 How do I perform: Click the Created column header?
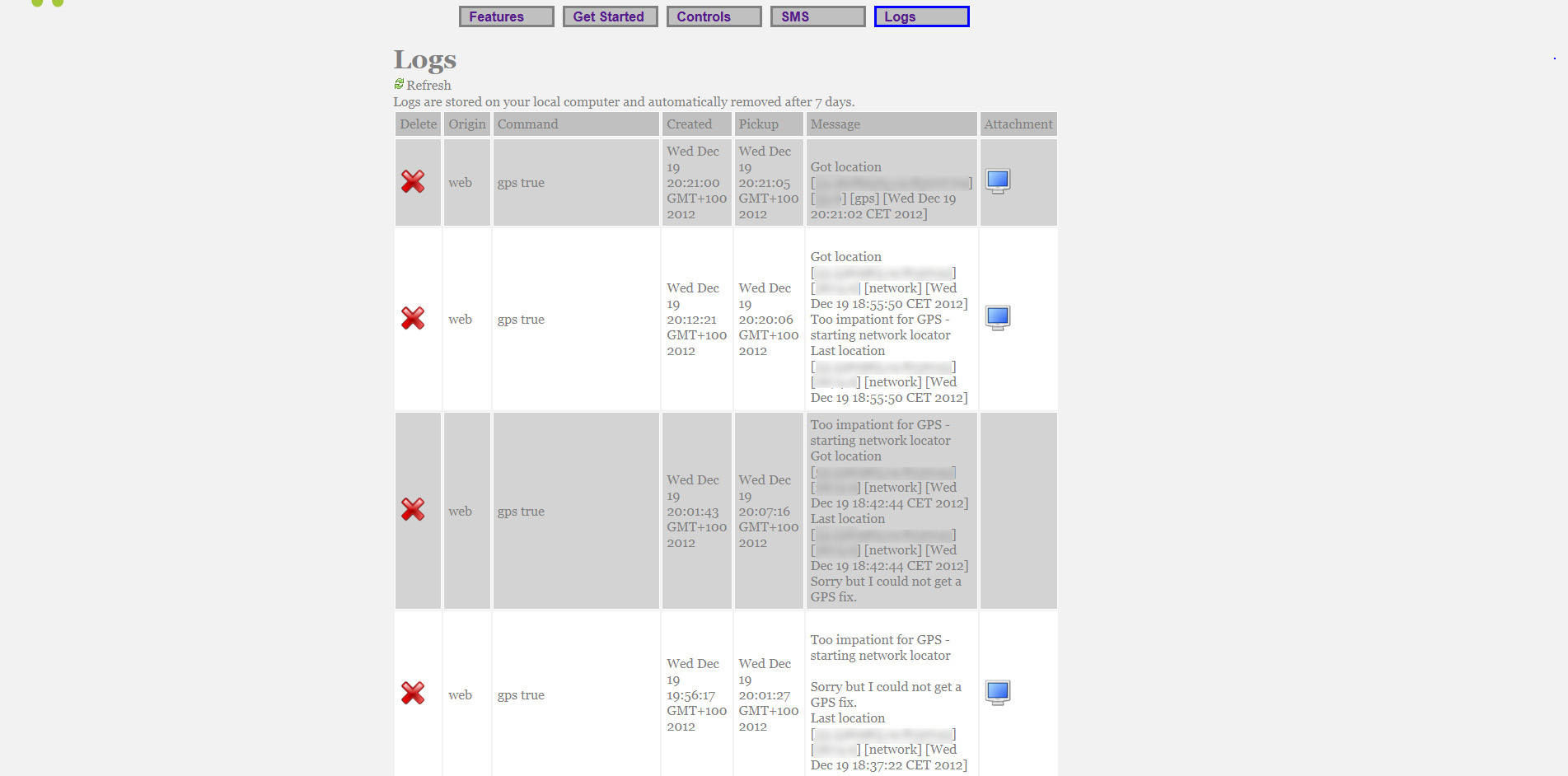tap(689, 124)
